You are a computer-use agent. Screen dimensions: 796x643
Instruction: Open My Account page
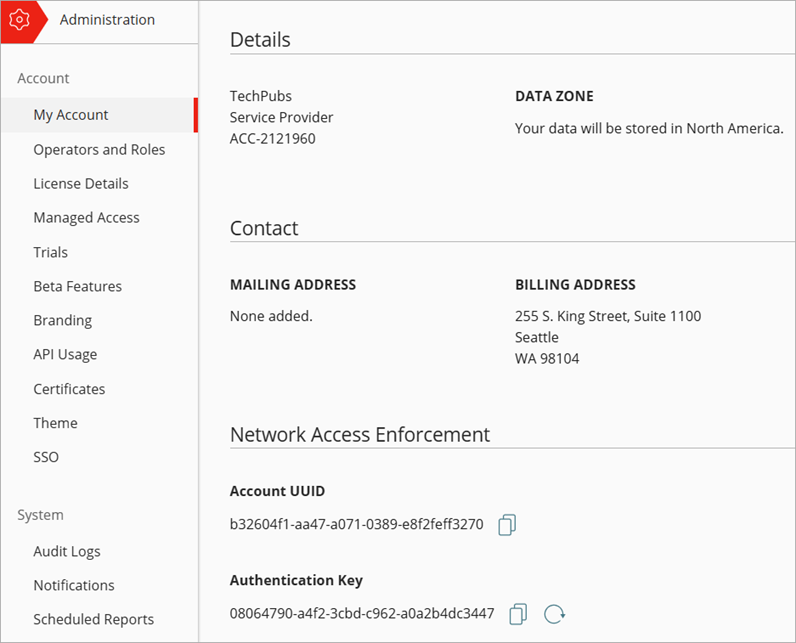(x=71, y=115)
